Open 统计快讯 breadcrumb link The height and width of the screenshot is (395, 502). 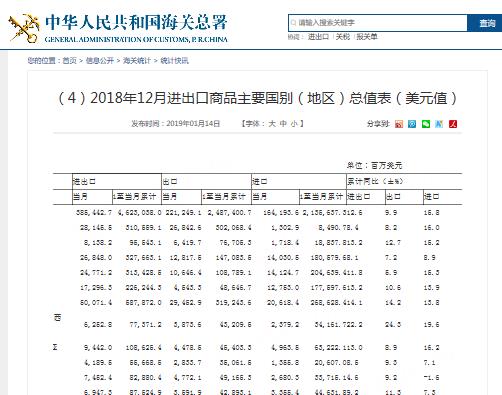[174, 61]
